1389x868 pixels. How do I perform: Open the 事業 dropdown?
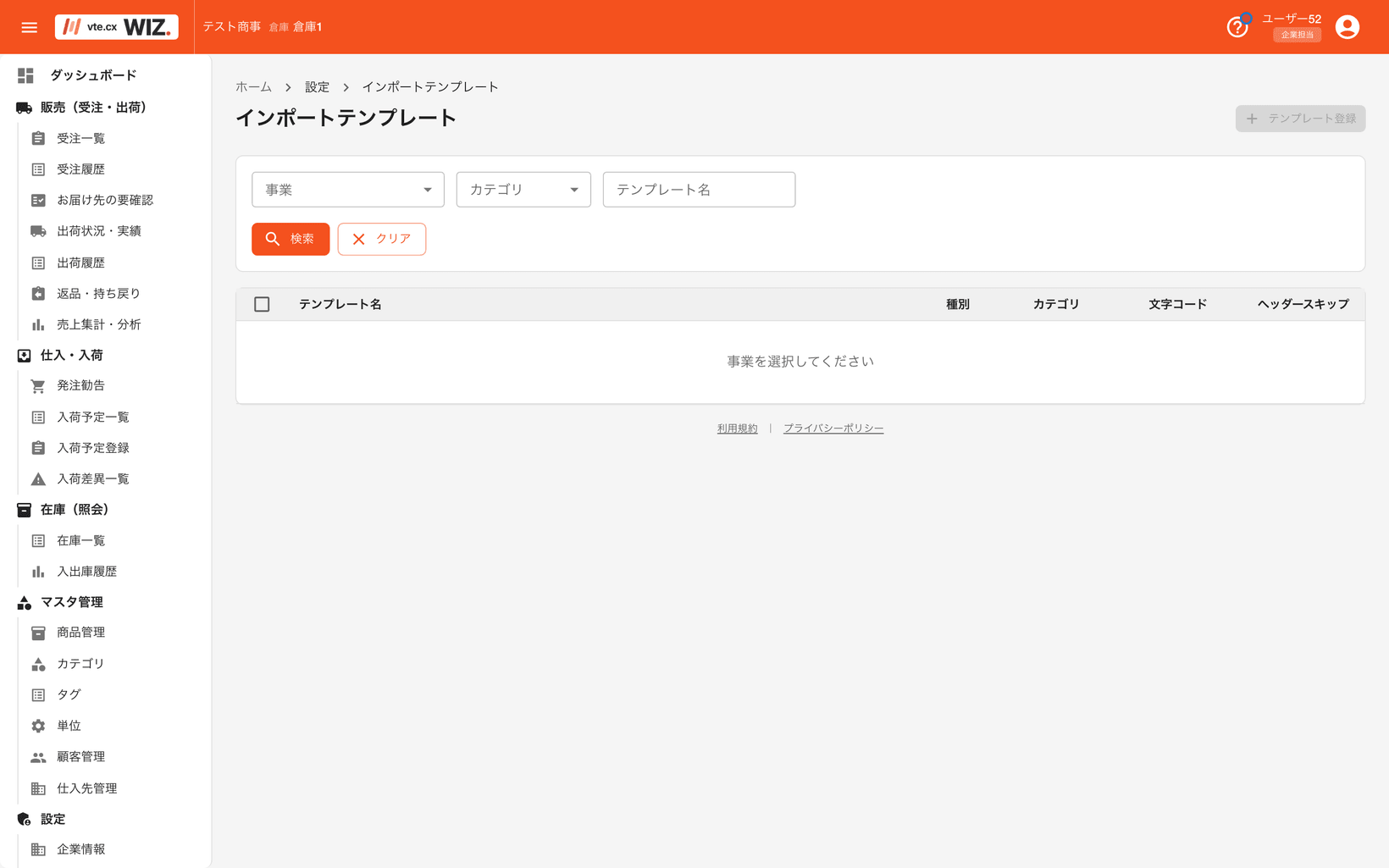coord(348,190)
